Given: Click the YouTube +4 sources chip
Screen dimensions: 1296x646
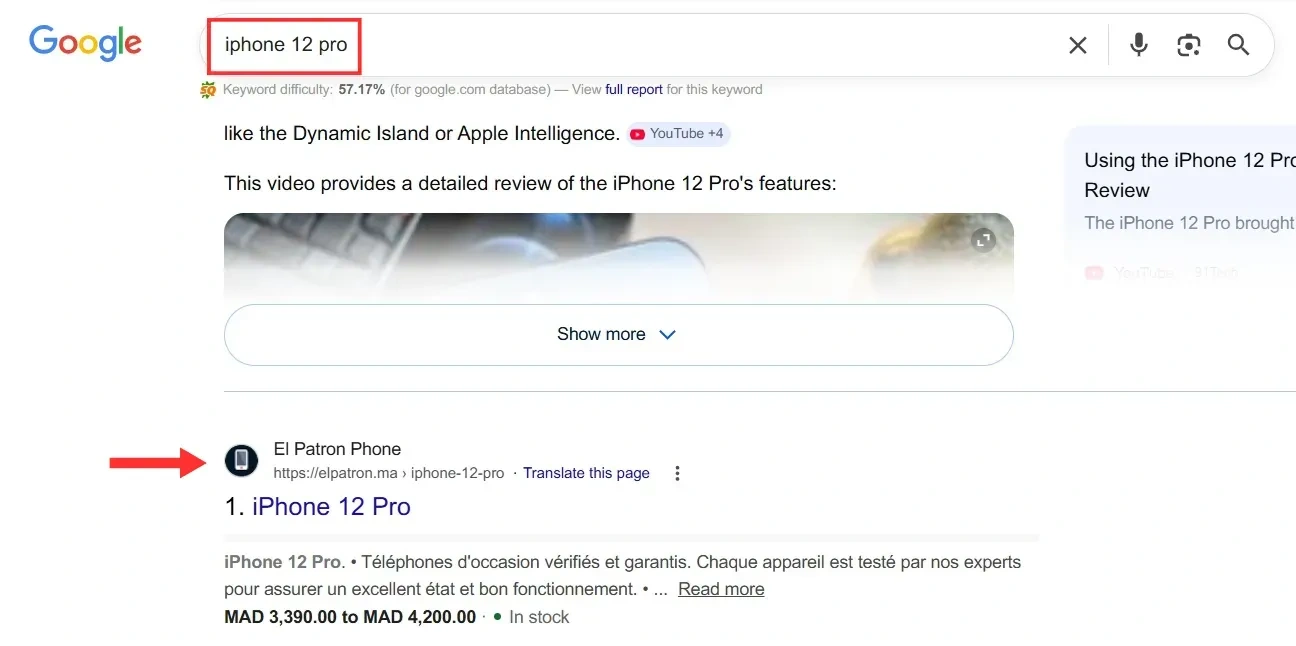Looking at the screenshot, I should [x=679, y=134].
